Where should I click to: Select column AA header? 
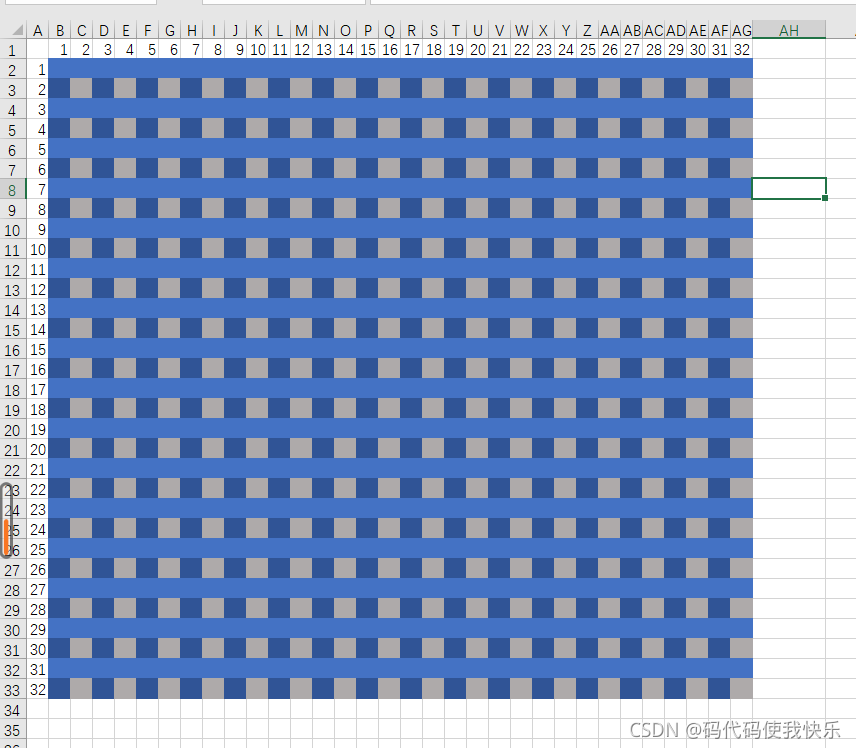(609, 31)
